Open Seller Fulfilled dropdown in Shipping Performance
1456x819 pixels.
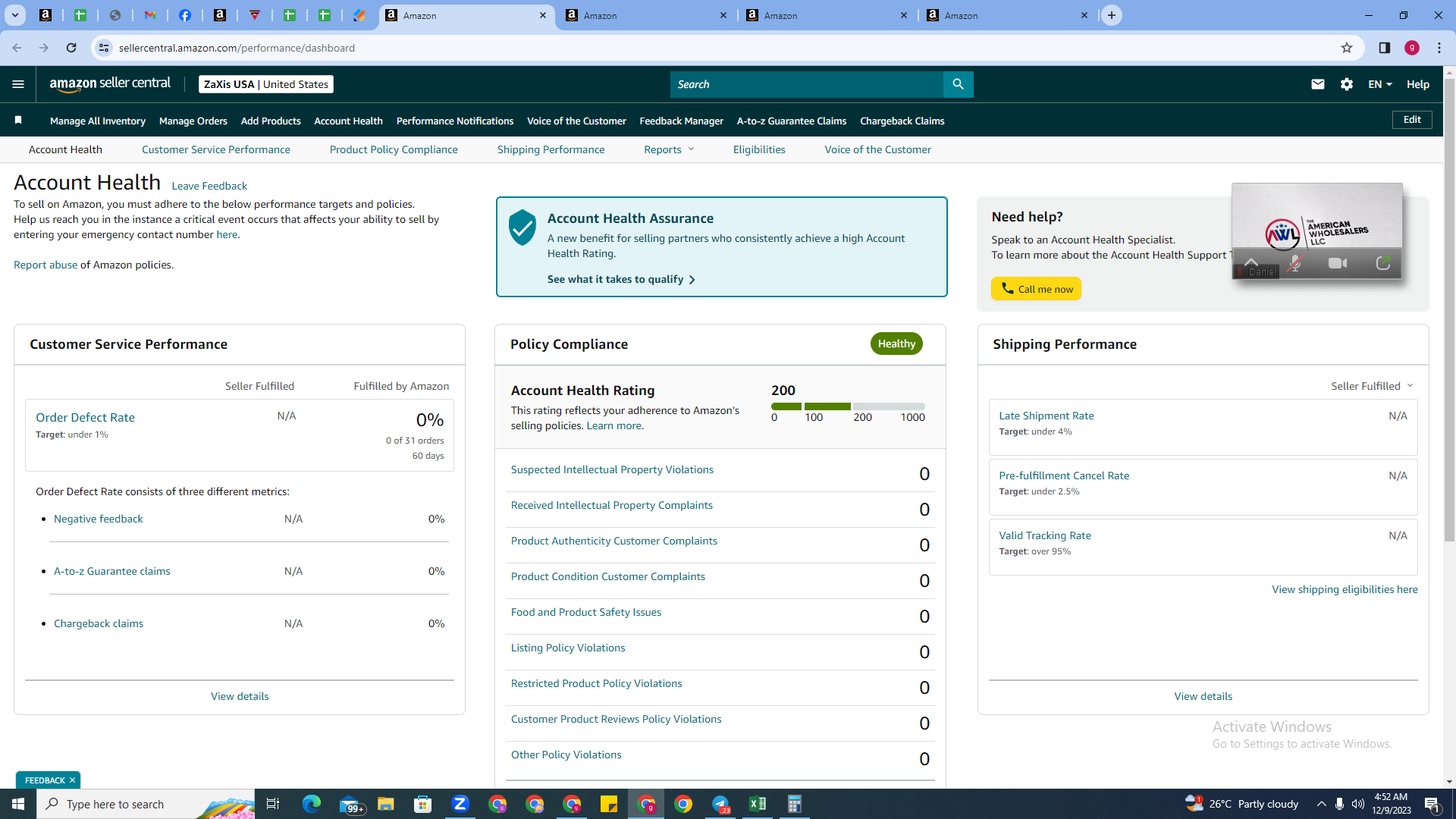(1372, 386)
